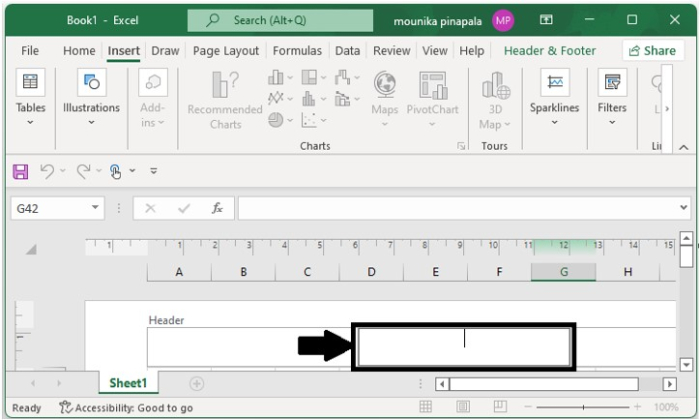Switch to the Formulas tab
700x420 pixels.
coord(297,50)
